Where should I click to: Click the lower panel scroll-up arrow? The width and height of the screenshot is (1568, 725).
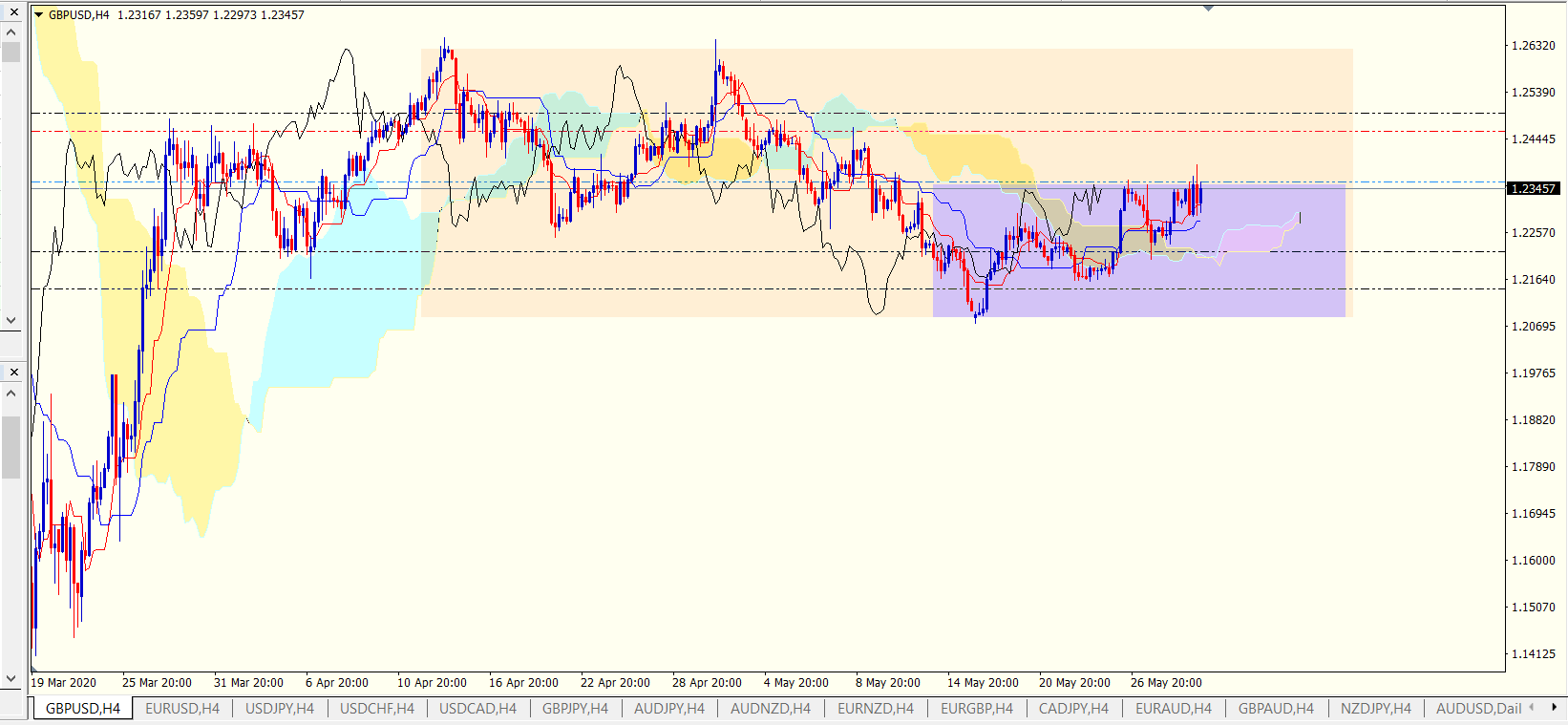(x=11, y=393)
